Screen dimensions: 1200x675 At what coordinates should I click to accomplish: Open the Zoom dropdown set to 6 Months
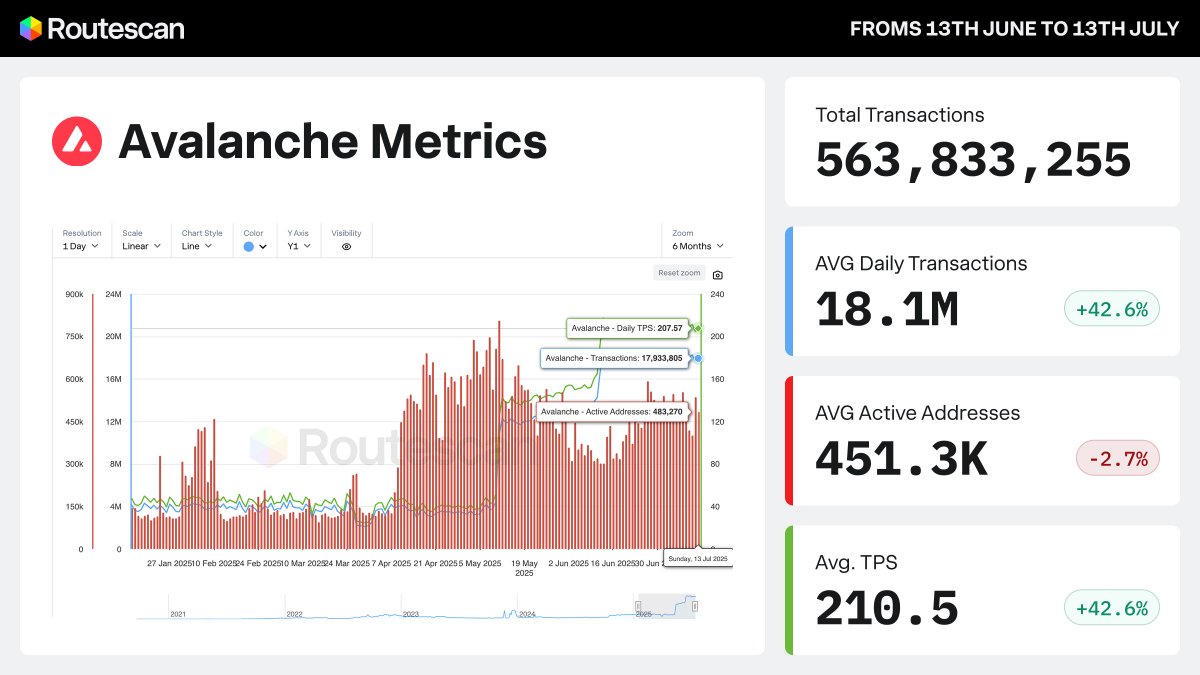point(698,246)
